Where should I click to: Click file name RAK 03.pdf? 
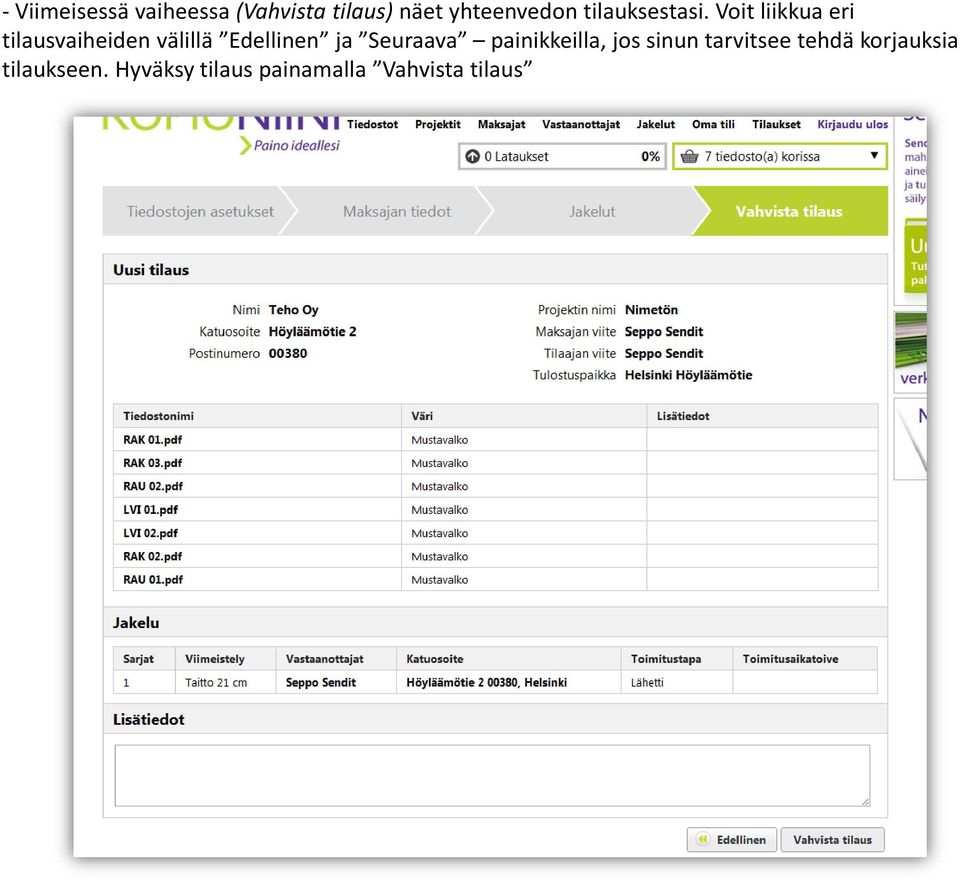pos(152,463)
